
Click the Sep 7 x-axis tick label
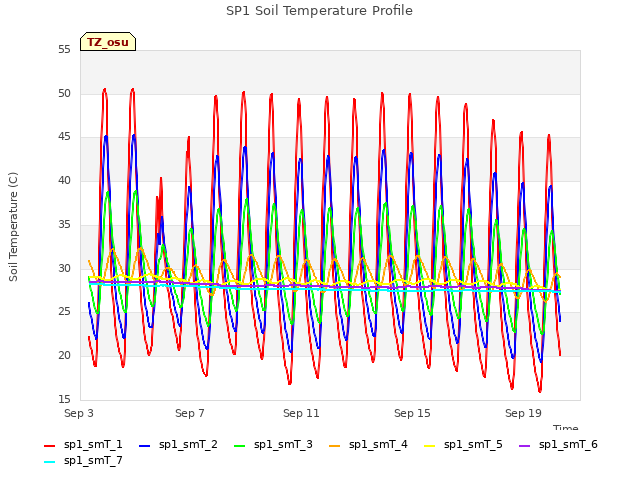(190, 413)
